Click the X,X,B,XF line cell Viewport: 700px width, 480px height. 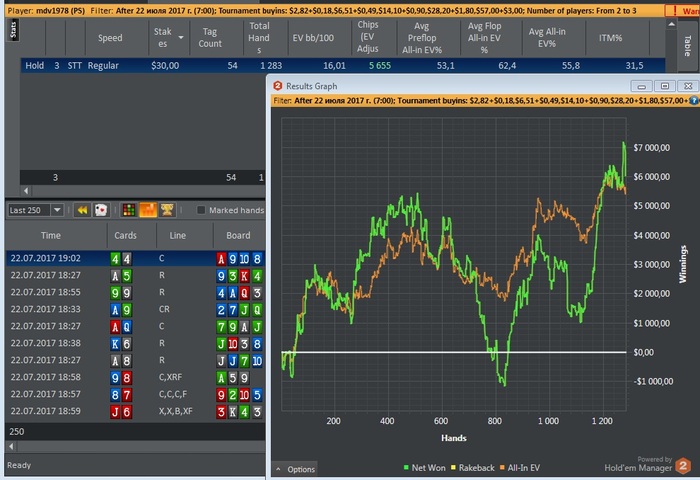point(175,411)
